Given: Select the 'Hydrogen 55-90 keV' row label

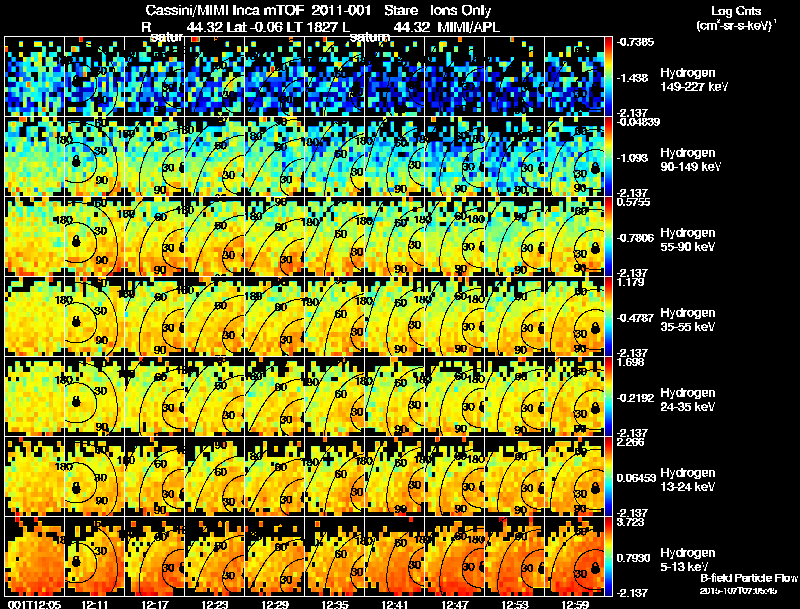Looking at the screenshot, I should pyautogui.click(x=688, y=240).
